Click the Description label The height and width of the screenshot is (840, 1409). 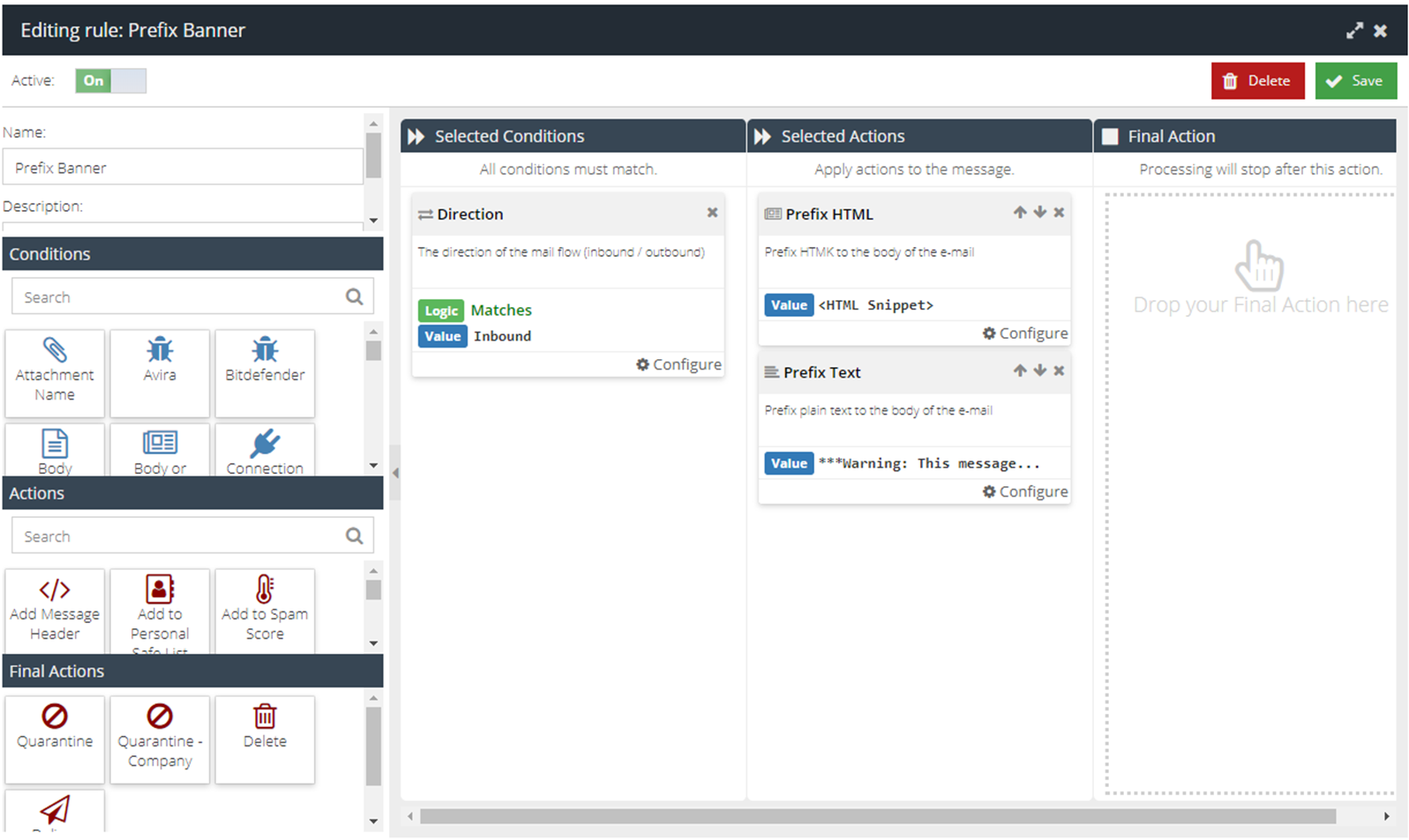pyautogui.click(x=42, y=206)
